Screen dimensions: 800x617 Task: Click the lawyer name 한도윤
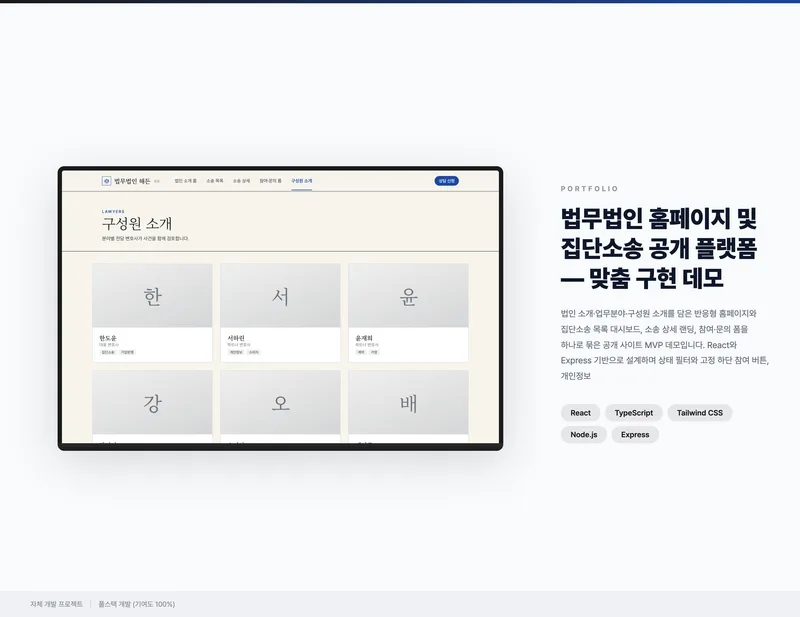click(108, 338)
